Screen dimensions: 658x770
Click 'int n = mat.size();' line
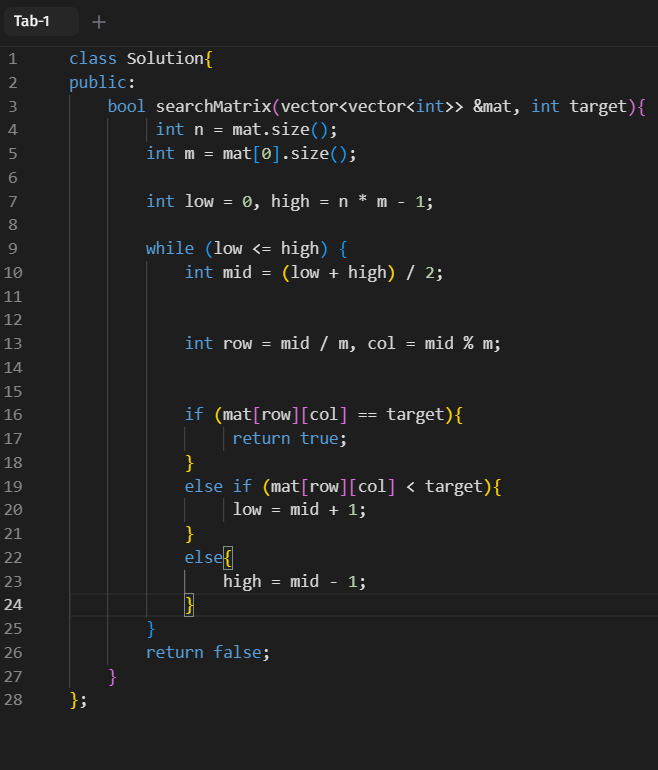247,130
